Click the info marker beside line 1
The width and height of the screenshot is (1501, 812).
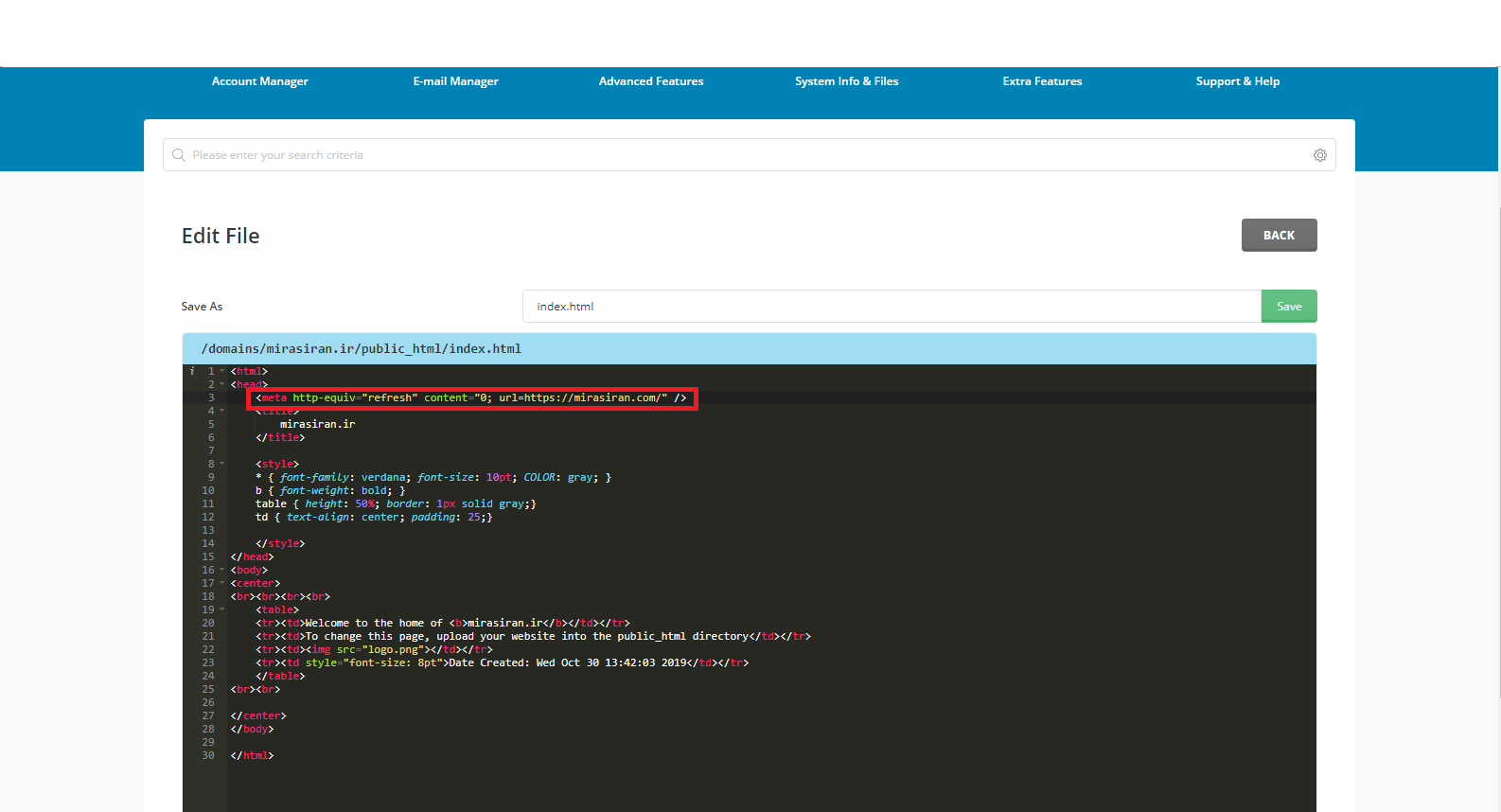click(192, 371)
